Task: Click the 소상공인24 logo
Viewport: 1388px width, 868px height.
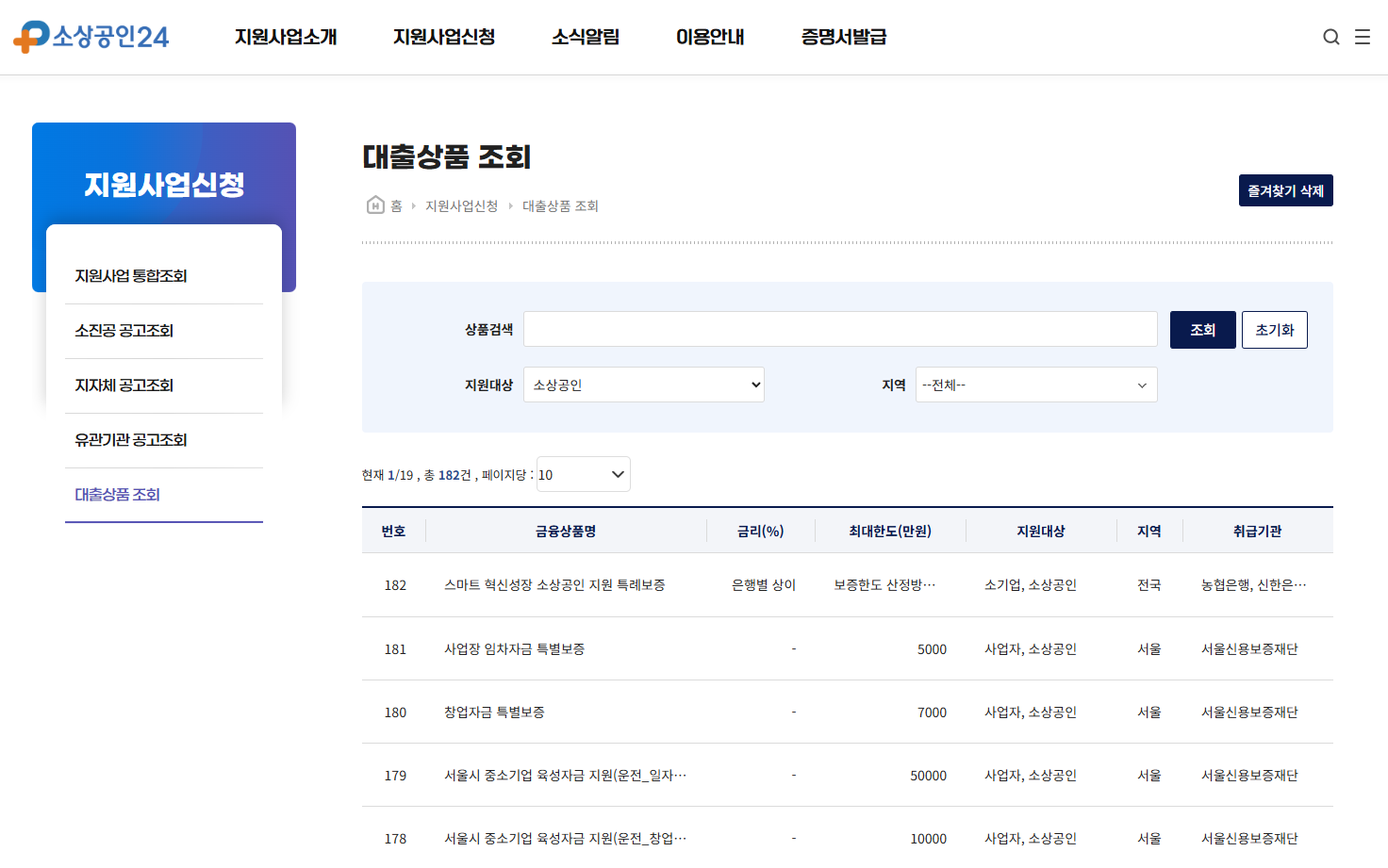Action: pyautogui.click(x=91, y=37)
